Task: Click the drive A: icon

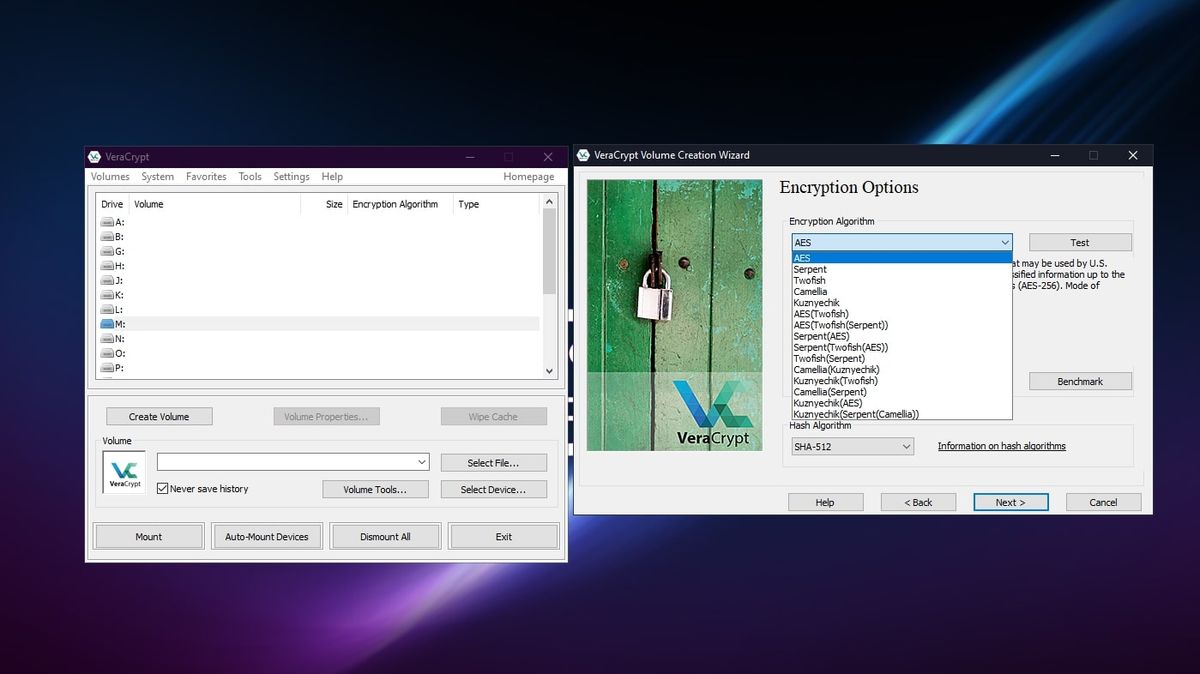Action: (108, 221)
